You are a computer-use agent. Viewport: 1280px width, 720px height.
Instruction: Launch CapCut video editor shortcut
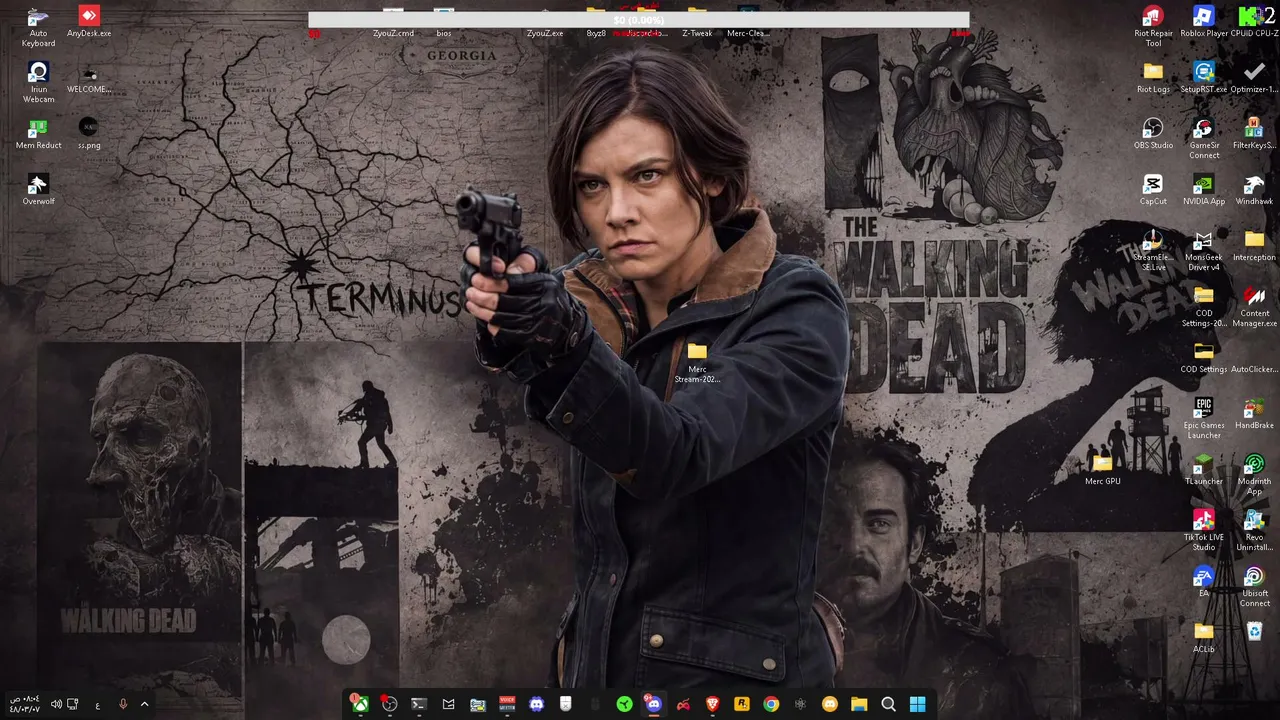point(1153,190)
